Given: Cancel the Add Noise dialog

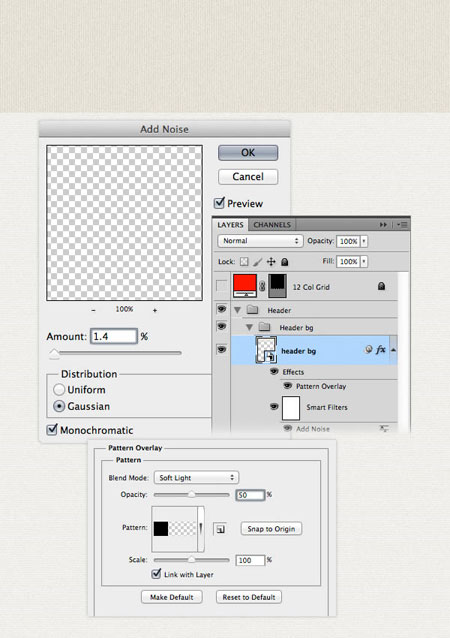Looking at the screenshot, I should pyautogui.click(x=248, y=177).
